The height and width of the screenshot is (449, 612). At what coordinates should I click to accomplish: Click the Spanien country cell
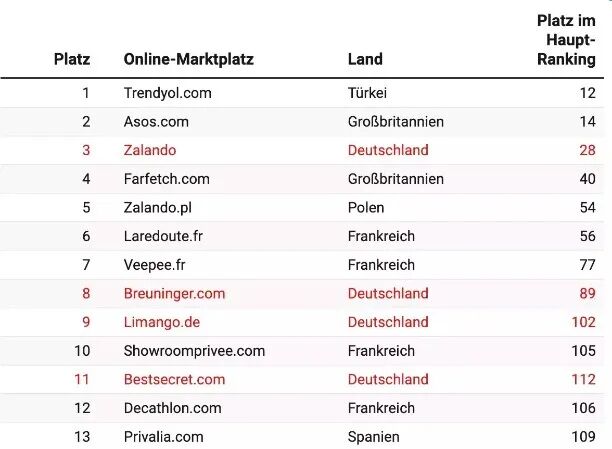point(374,437)
